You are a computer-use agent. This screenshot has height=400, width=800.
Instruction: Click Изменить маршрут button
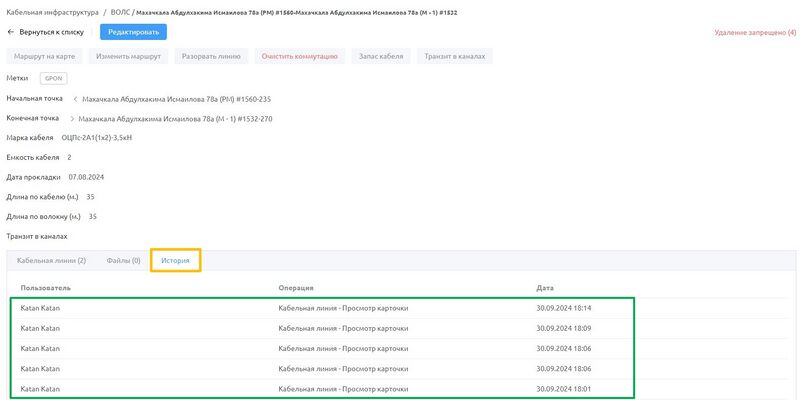pos(128,56)
